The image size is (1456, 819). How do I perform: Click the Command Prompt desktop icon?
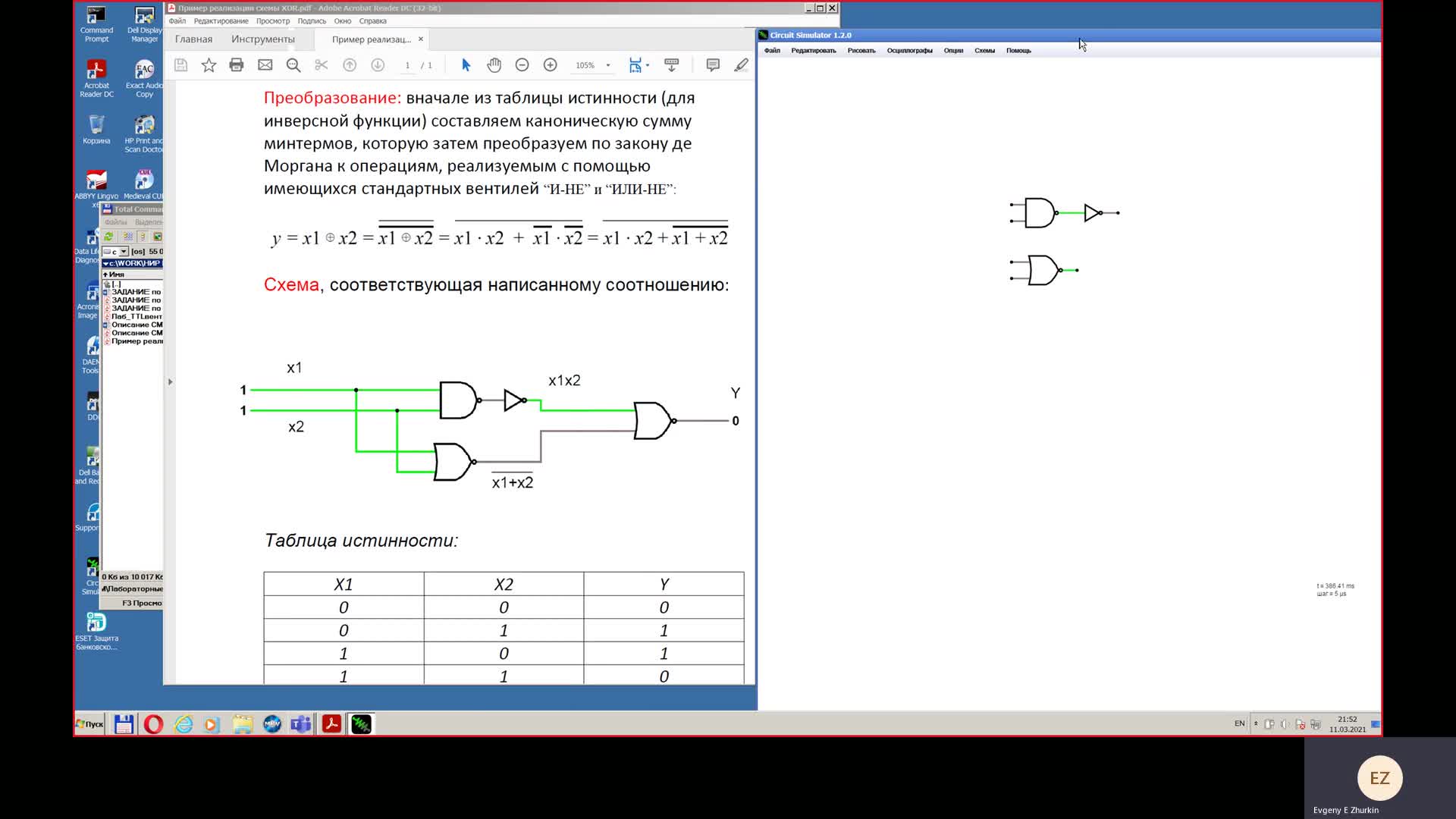click(96, 24)
